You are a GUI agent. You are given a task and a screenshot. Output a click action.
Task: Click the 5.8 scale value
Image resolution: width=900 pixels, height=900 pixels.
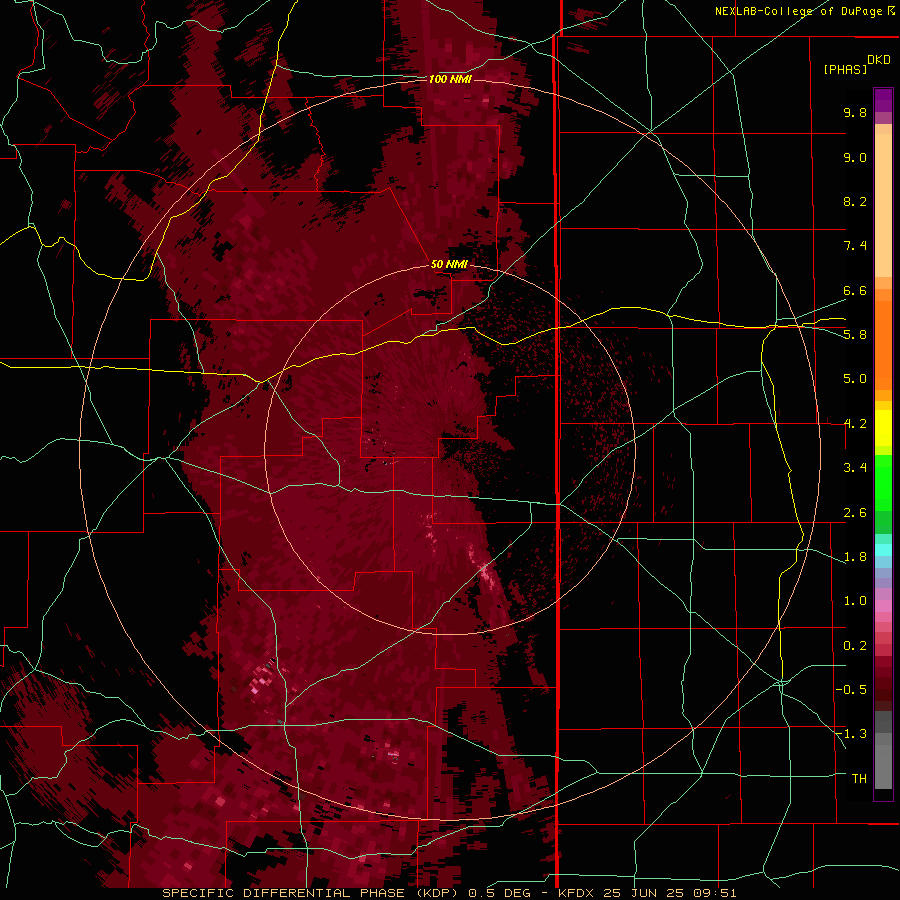855,335
